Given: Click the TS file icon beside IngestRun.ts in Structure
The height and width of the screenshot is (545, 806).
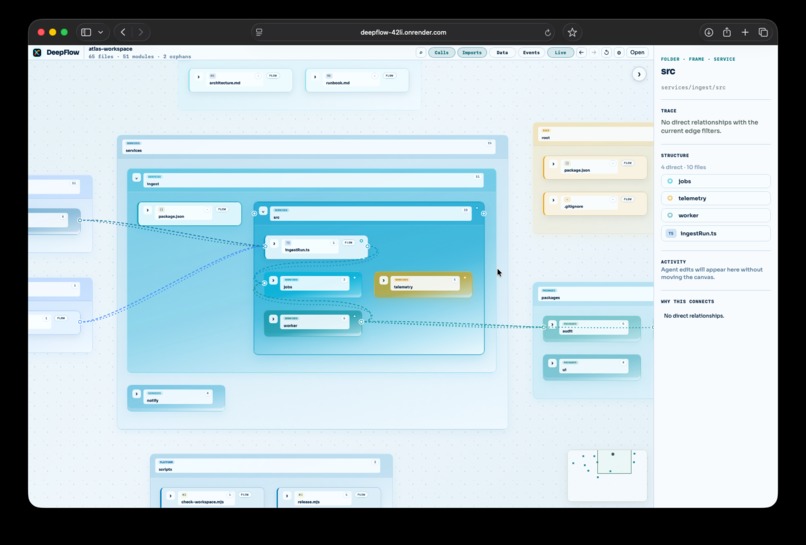Looking at the screenshot, I should (x=670, y=233).
